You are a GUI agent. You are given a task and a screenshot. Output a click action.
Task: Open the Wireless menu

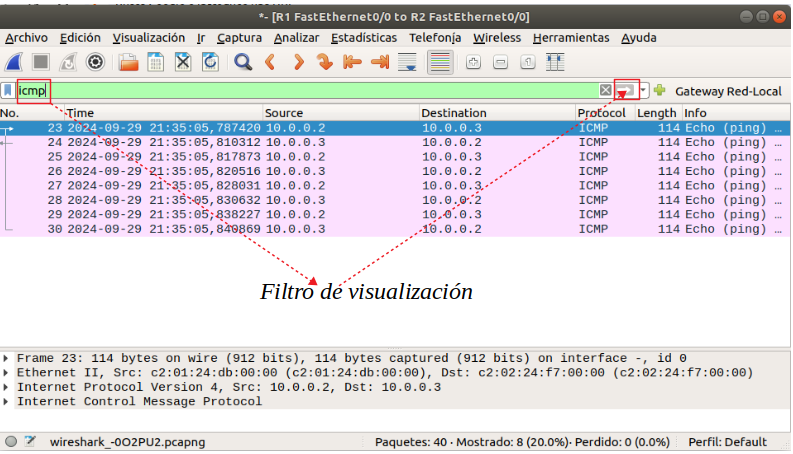[497, 38]
